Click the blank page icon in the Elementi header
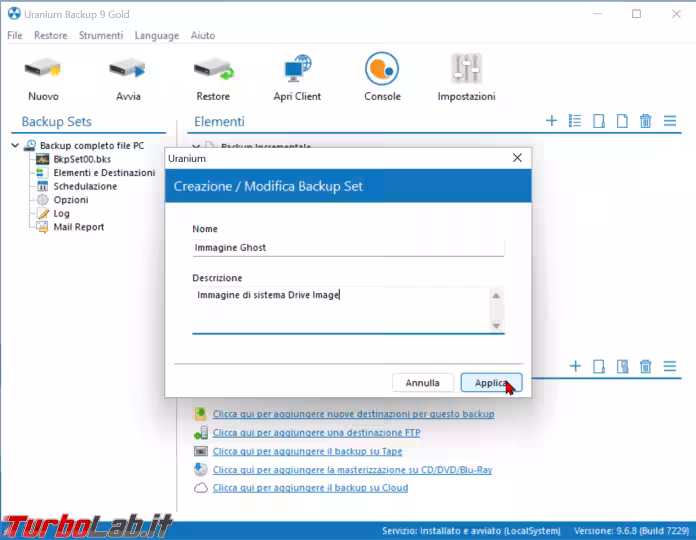Image resolution: width=696 pixels, height=540 pixels. [x=622, y=121]
